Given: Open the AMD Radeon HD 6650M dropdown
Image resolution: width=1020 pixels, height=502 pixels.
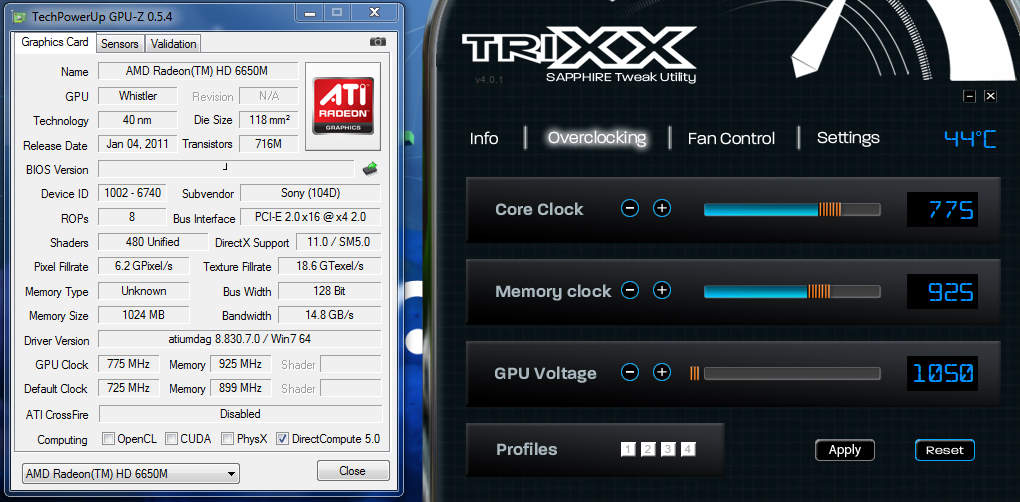Looking at the screenshot, I should click(131, 473).
